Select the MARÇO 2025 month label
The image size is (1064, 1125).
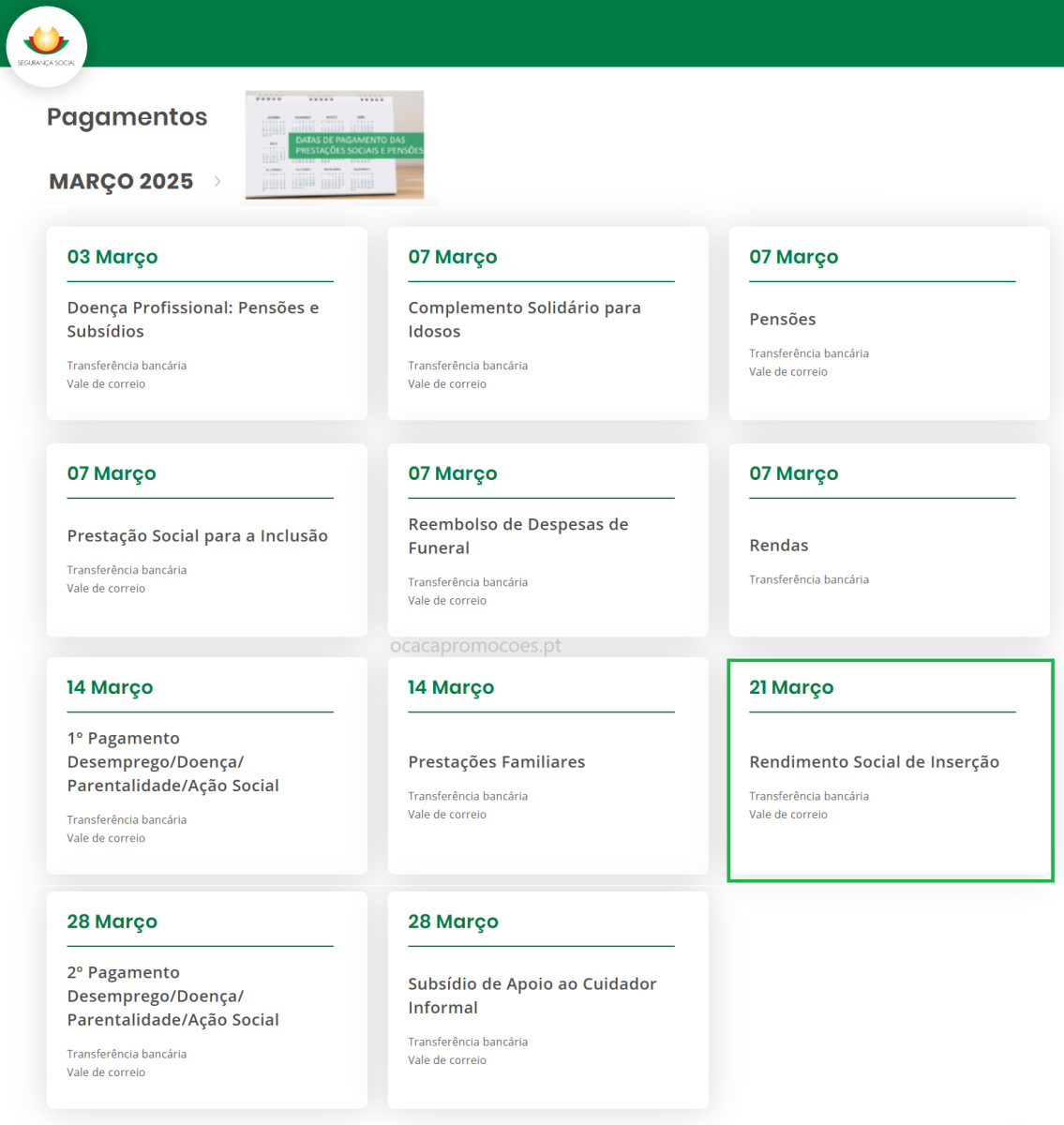pyautogui.click(x=121, y=181)
